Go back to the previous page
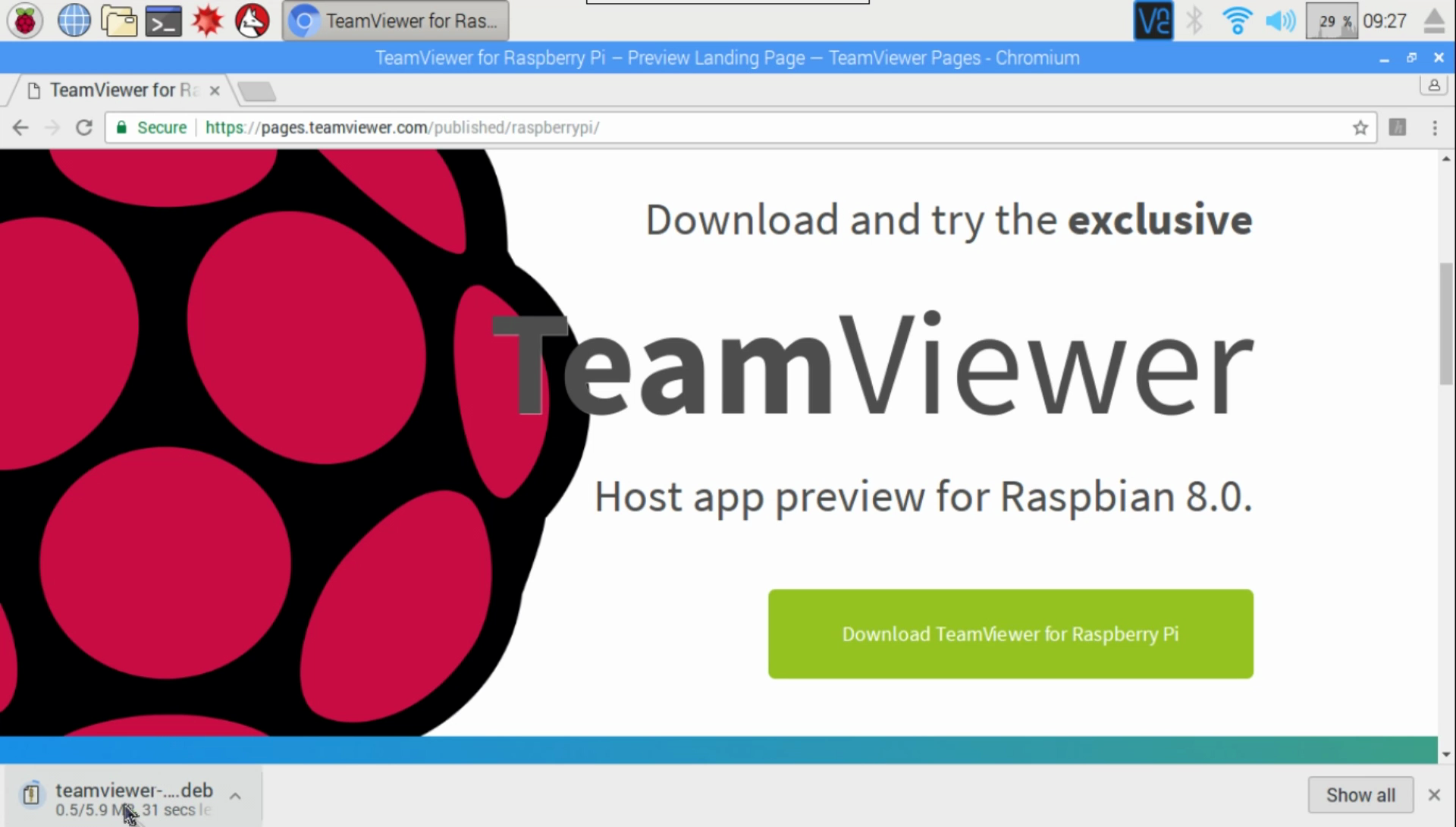 point(20,127)
